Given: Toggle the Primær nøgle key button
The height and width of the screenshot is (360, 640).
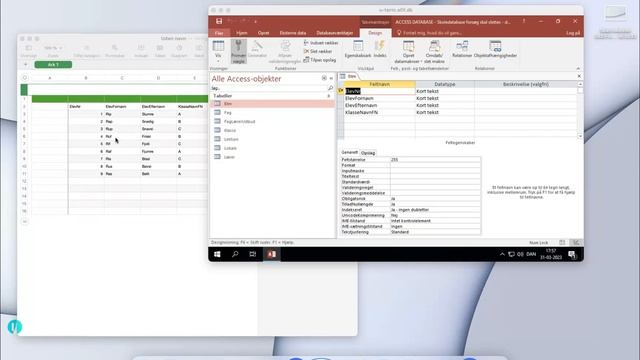Looking at the screenshot, I should tap(238, 51).
